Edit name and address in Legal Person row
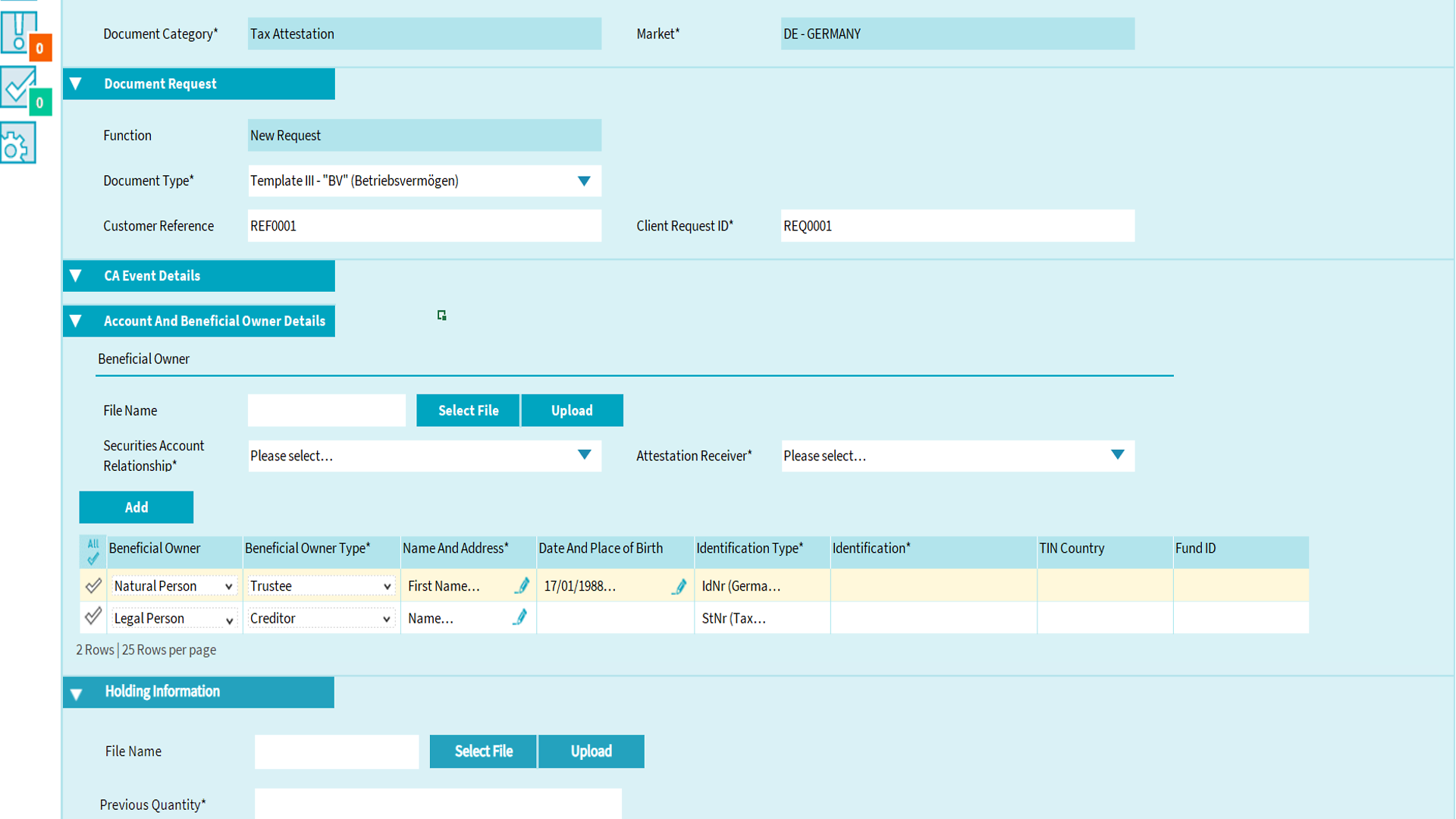The width and height of the screenshot is (1456, 819). pyautogui.click(x=520, y=617)
